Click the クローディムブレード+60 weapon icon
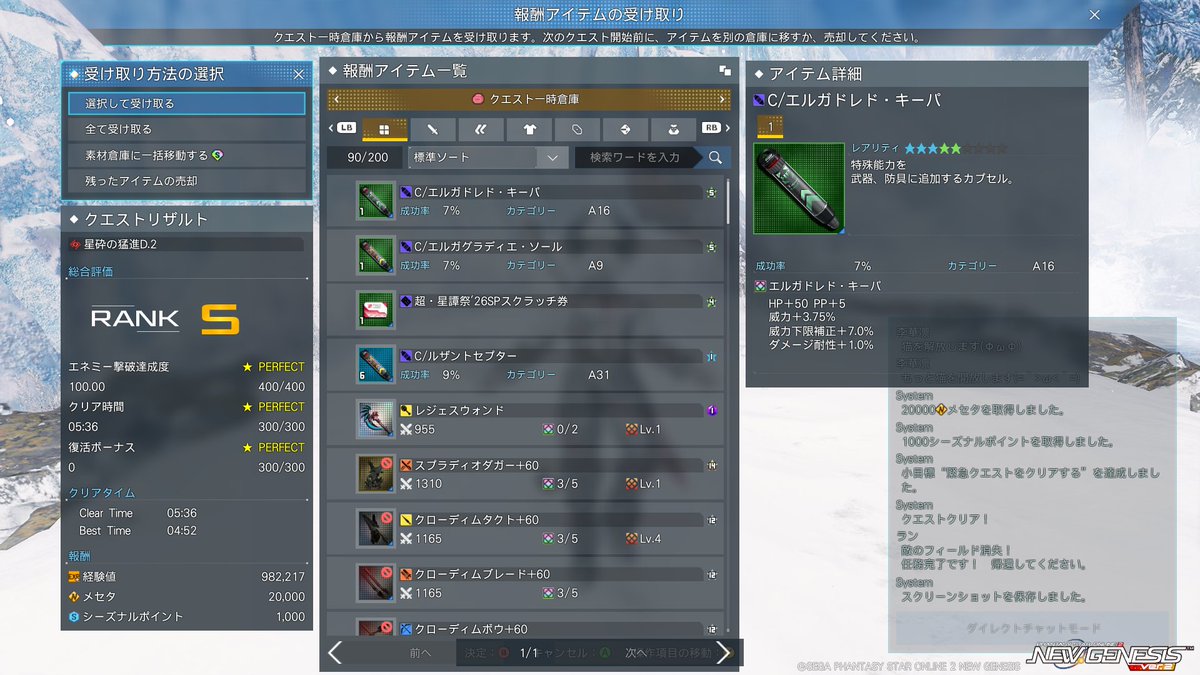 coord(377,583)
